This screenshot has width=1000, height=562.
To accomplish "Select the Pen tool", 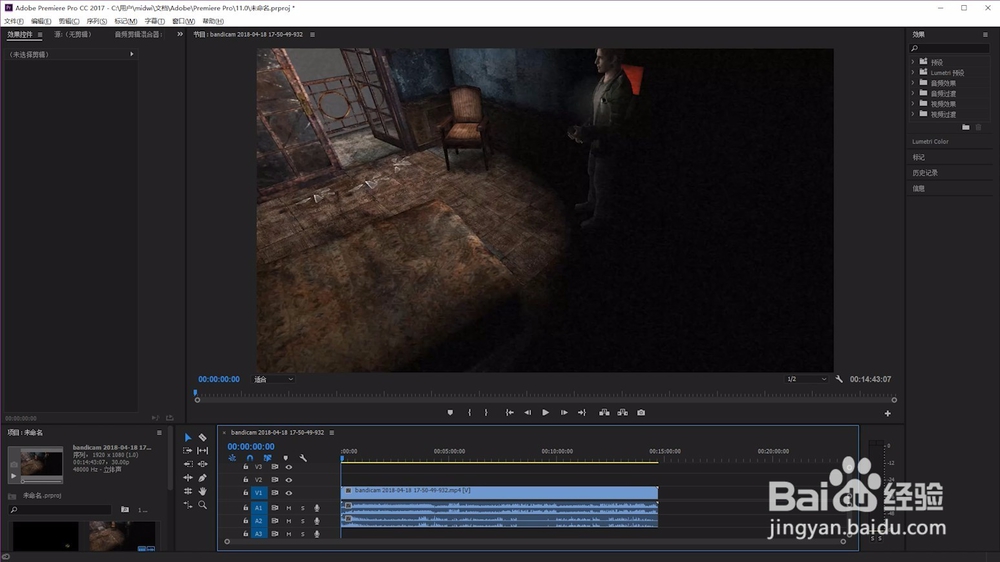I will click(202, 478).
